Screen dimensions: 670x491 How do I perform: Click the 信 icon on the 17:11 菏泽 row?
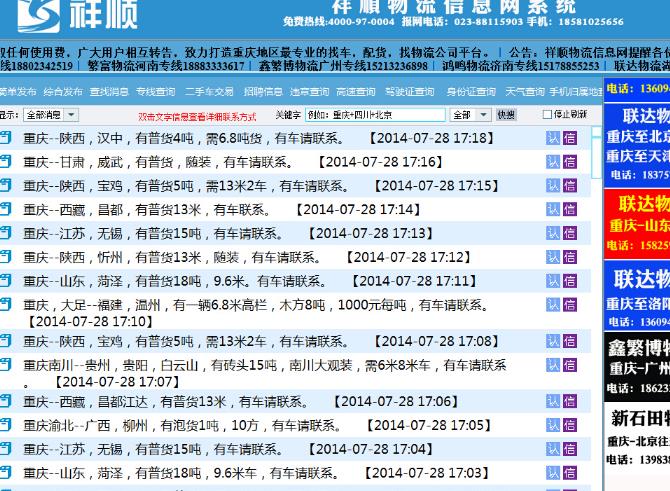[x=570, y=281]
